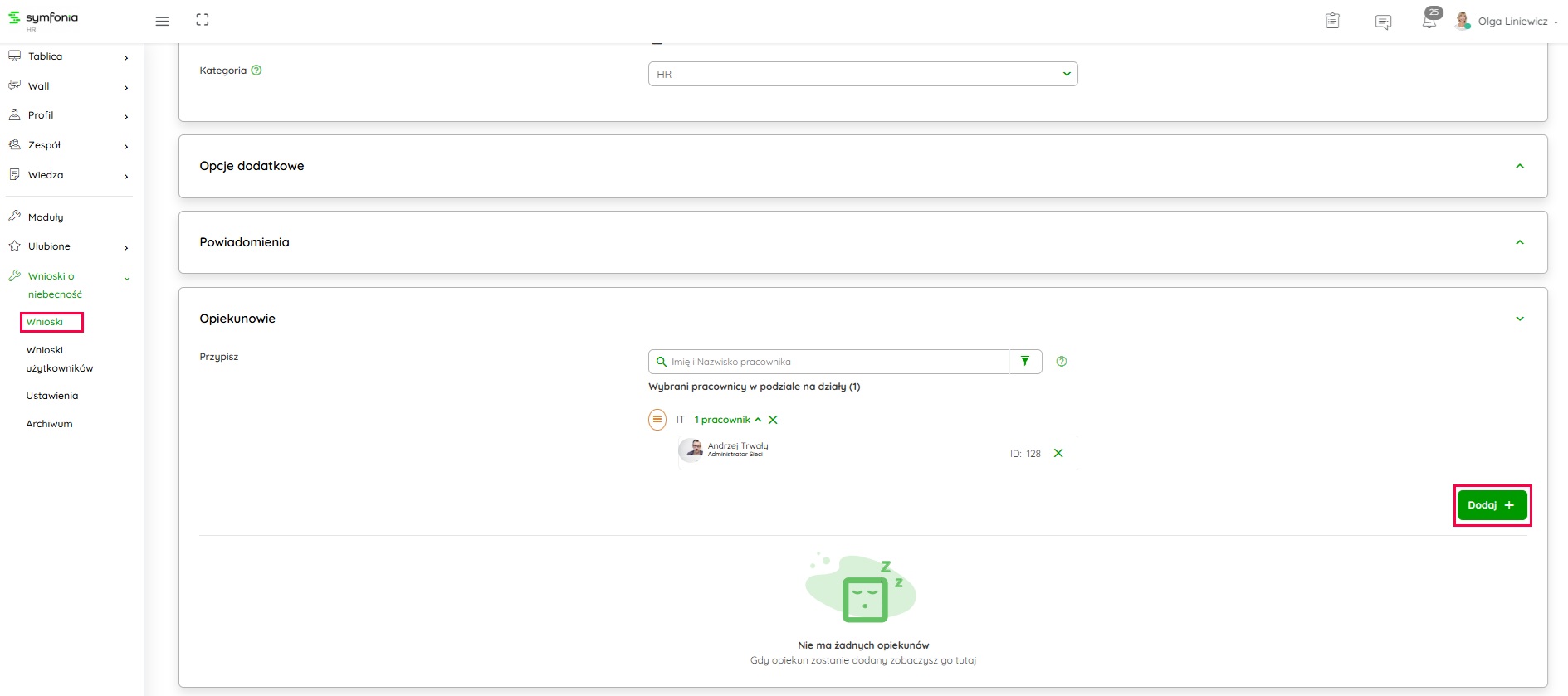Click the green filter funnel icon

click(1025, 362)
